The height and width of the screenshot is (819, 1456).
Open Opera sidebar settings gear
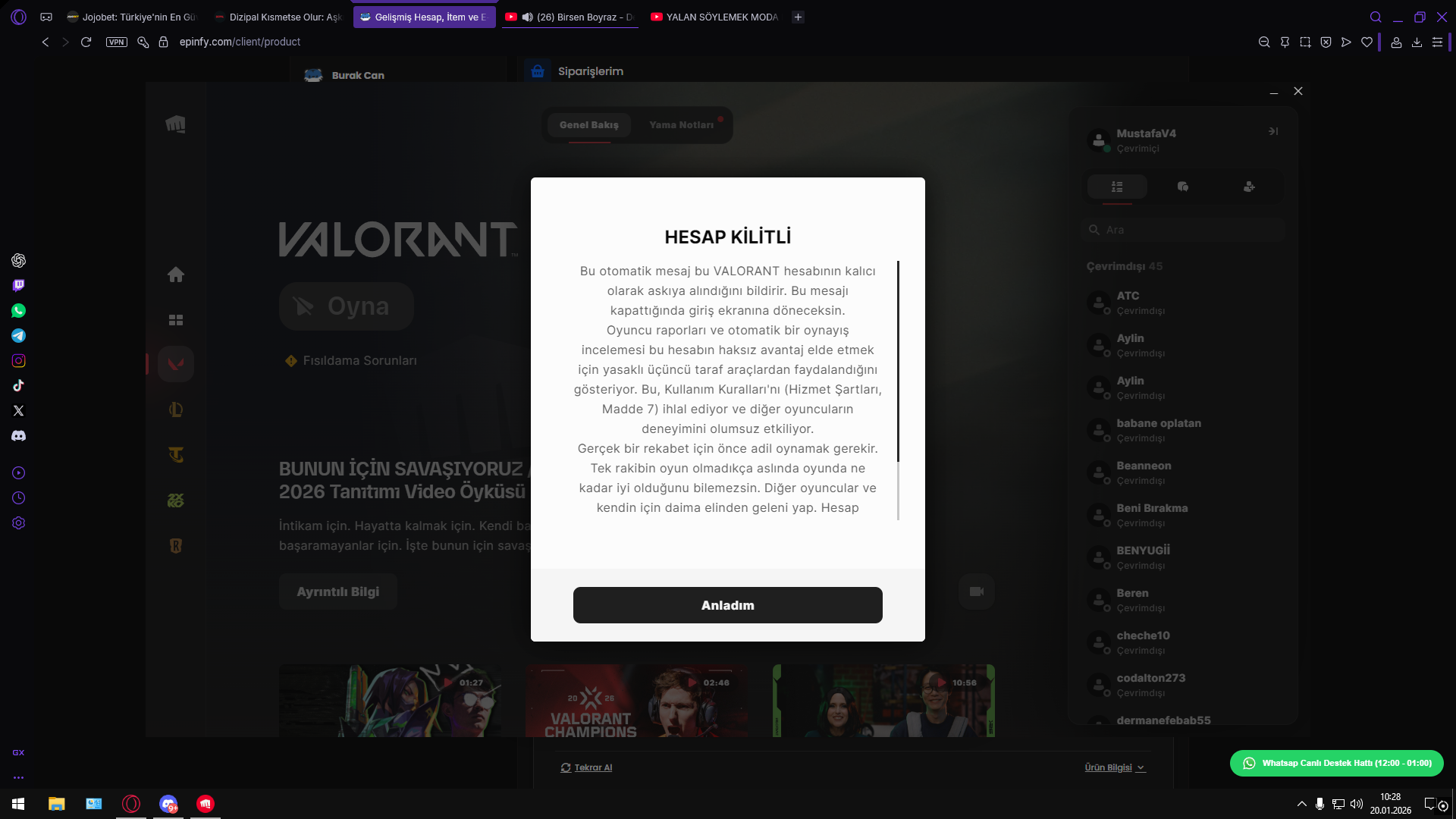pos(19,523)
